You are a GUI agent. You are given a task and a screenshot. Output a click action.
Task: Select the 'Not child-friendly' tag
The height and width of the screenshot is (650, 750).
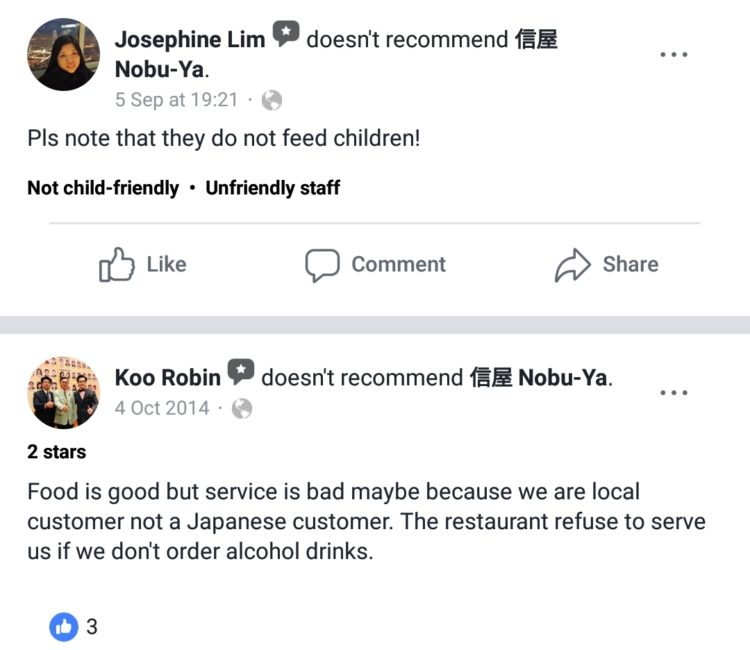click(103, 188)
